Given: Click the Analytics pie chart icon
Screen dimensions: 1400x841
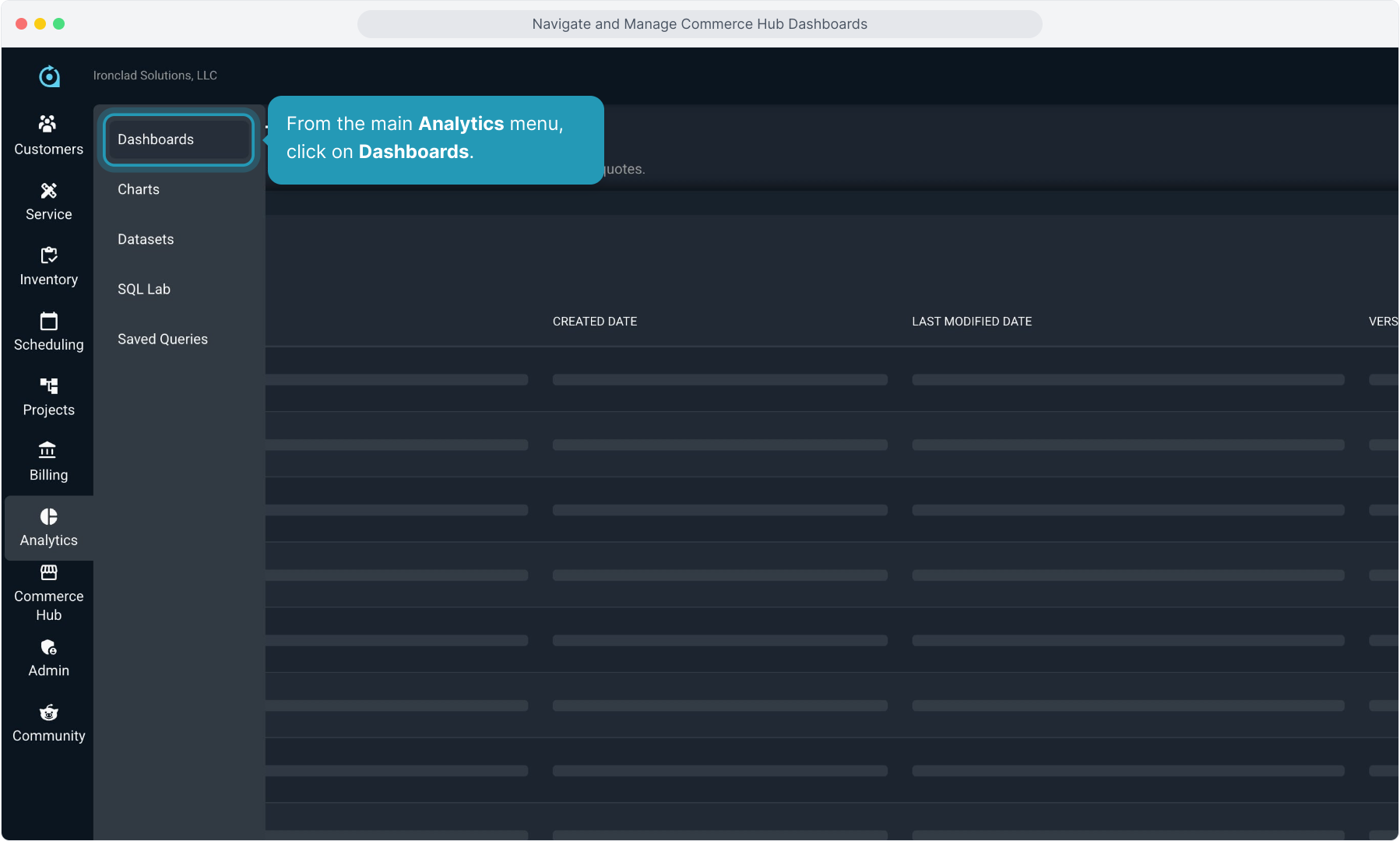Looking at the screenshot, I should pos(48,517).
